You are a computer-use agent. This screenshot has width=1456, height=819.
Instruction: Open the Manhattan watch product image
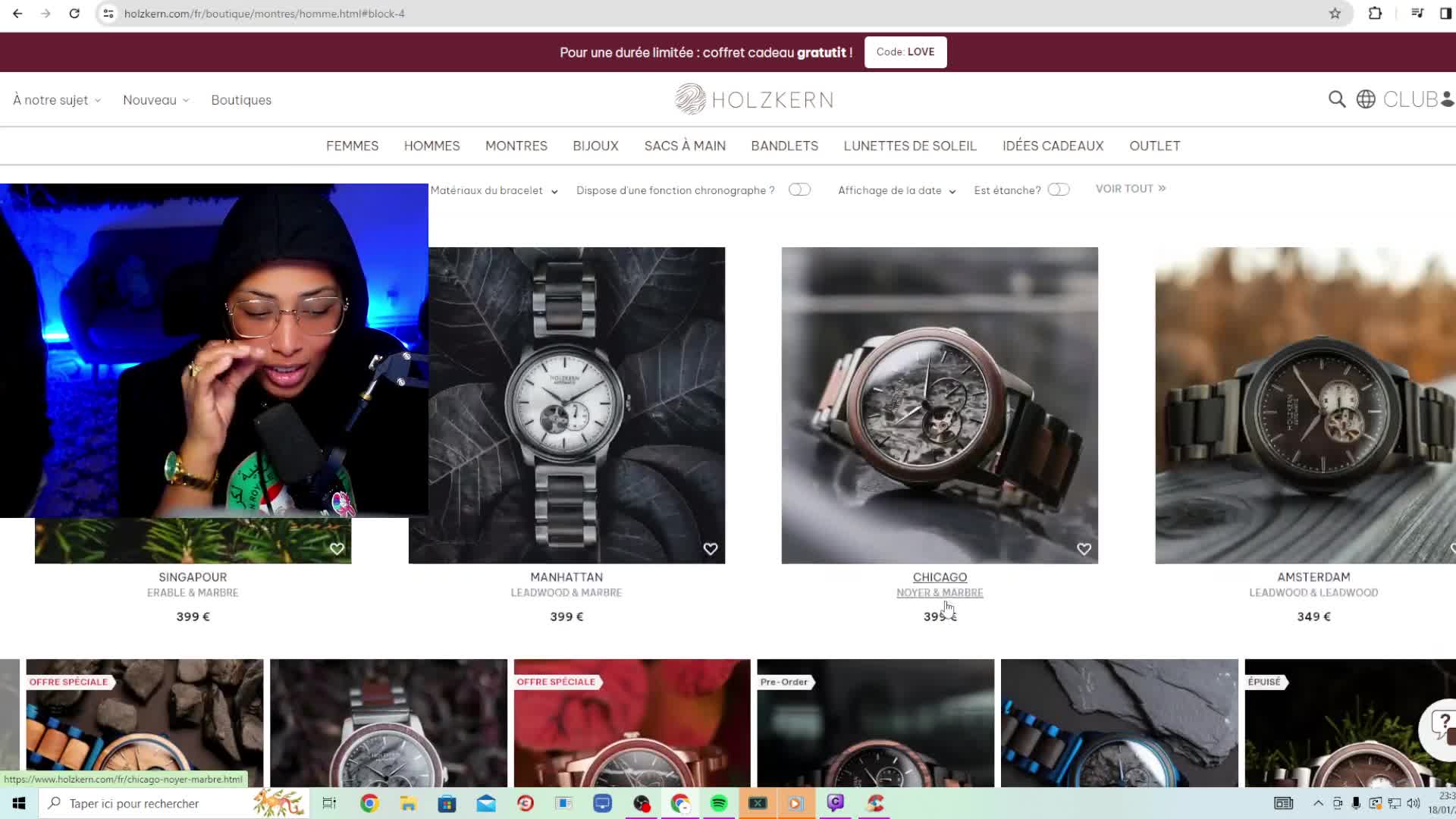coord(566,405)
